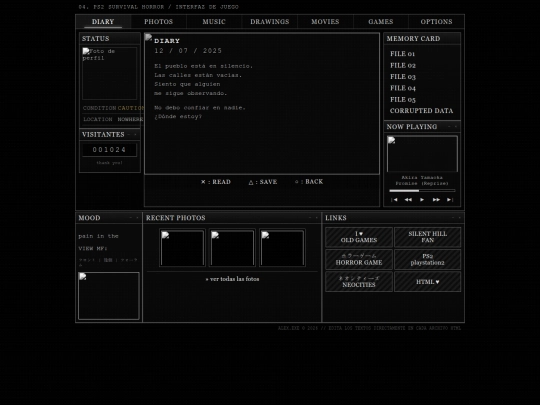The height and width of the screenshot is (405, 540).
Task: Select the CORRUPTED DATA entry
Action: pos(422,111)
